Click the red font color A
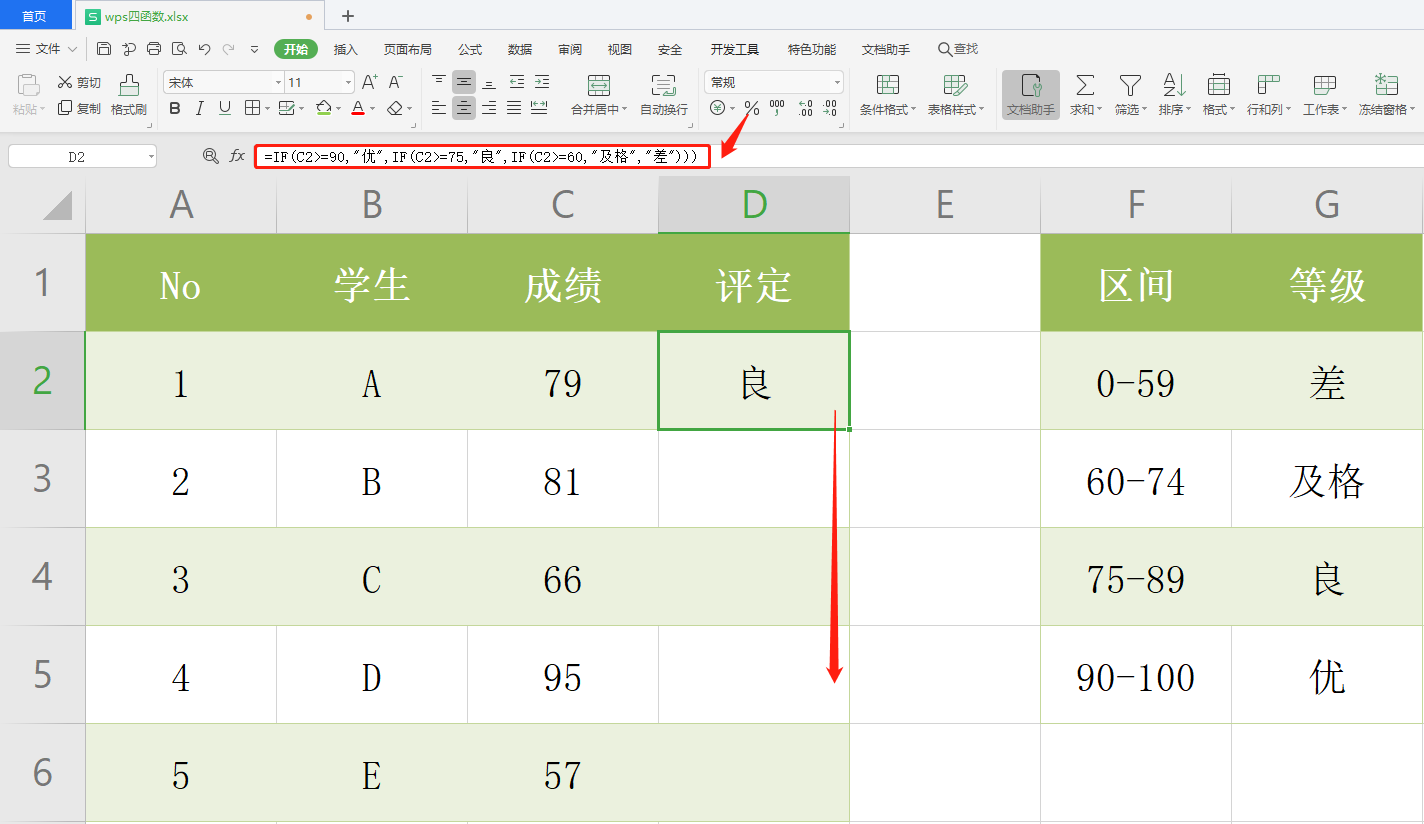Screen dimensions: 1424x824 [358, 108]
